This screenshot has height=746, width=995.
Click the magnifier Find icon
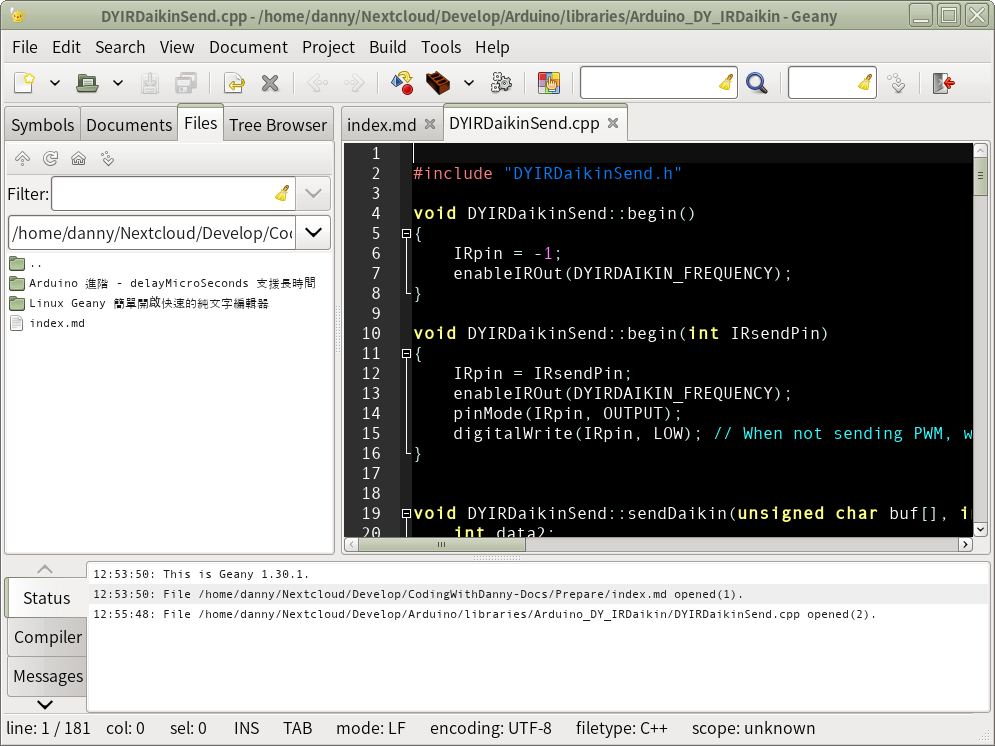pyautogui.click(x=757, y=83)
